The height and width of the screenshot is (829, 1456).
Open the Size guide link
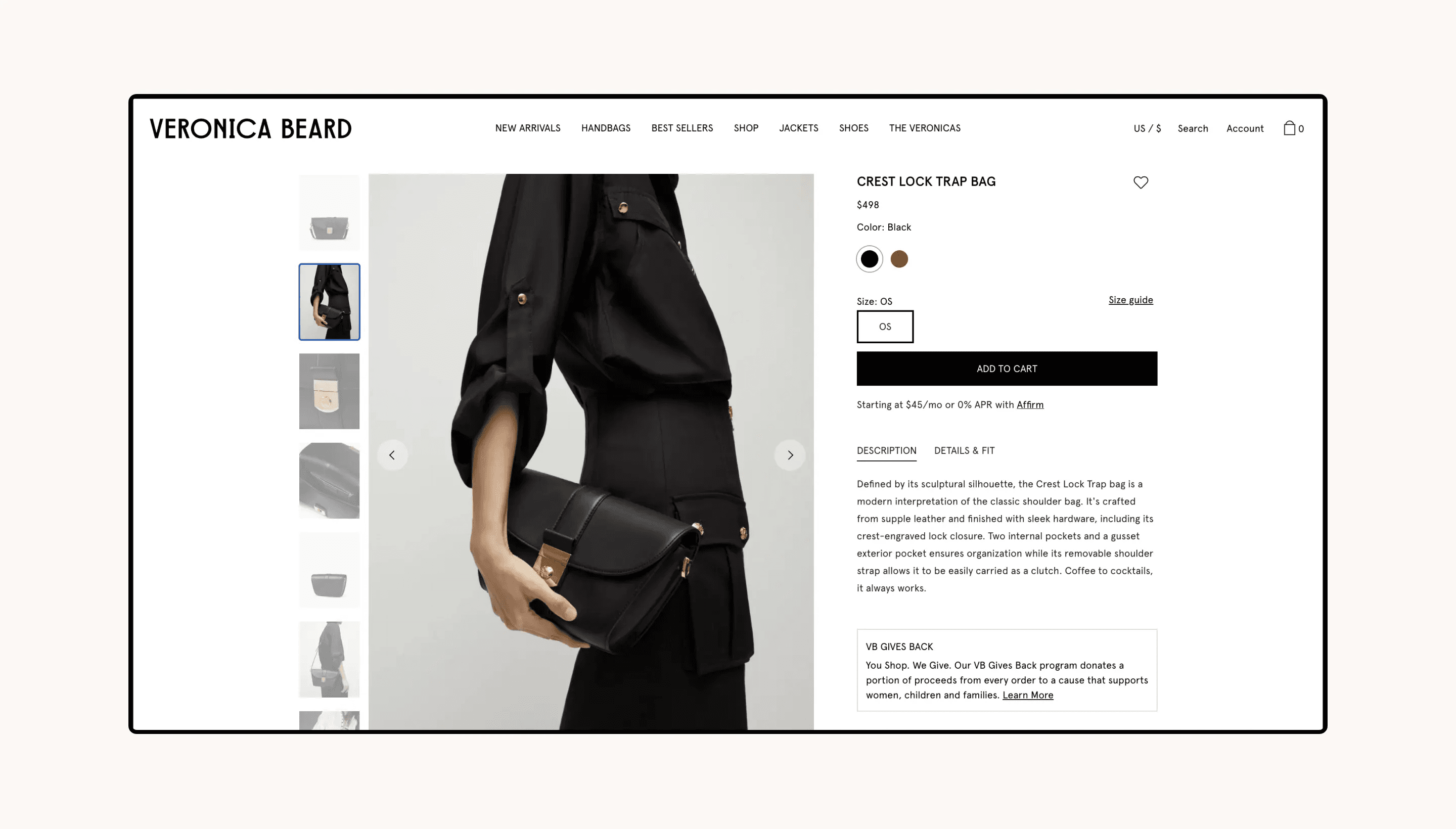[x=1130, y=300]
